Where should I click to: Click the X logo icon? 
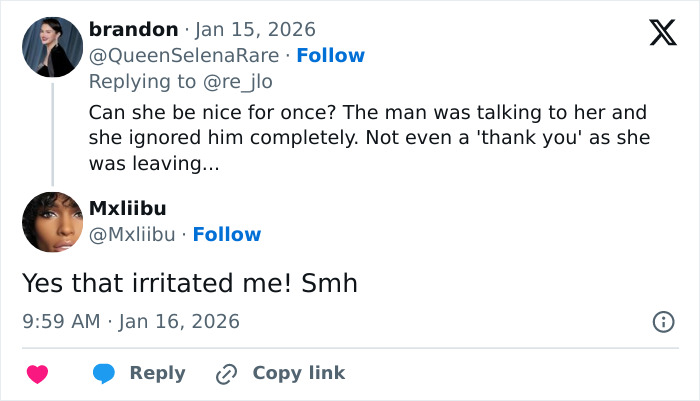click(x=662, y=33)
